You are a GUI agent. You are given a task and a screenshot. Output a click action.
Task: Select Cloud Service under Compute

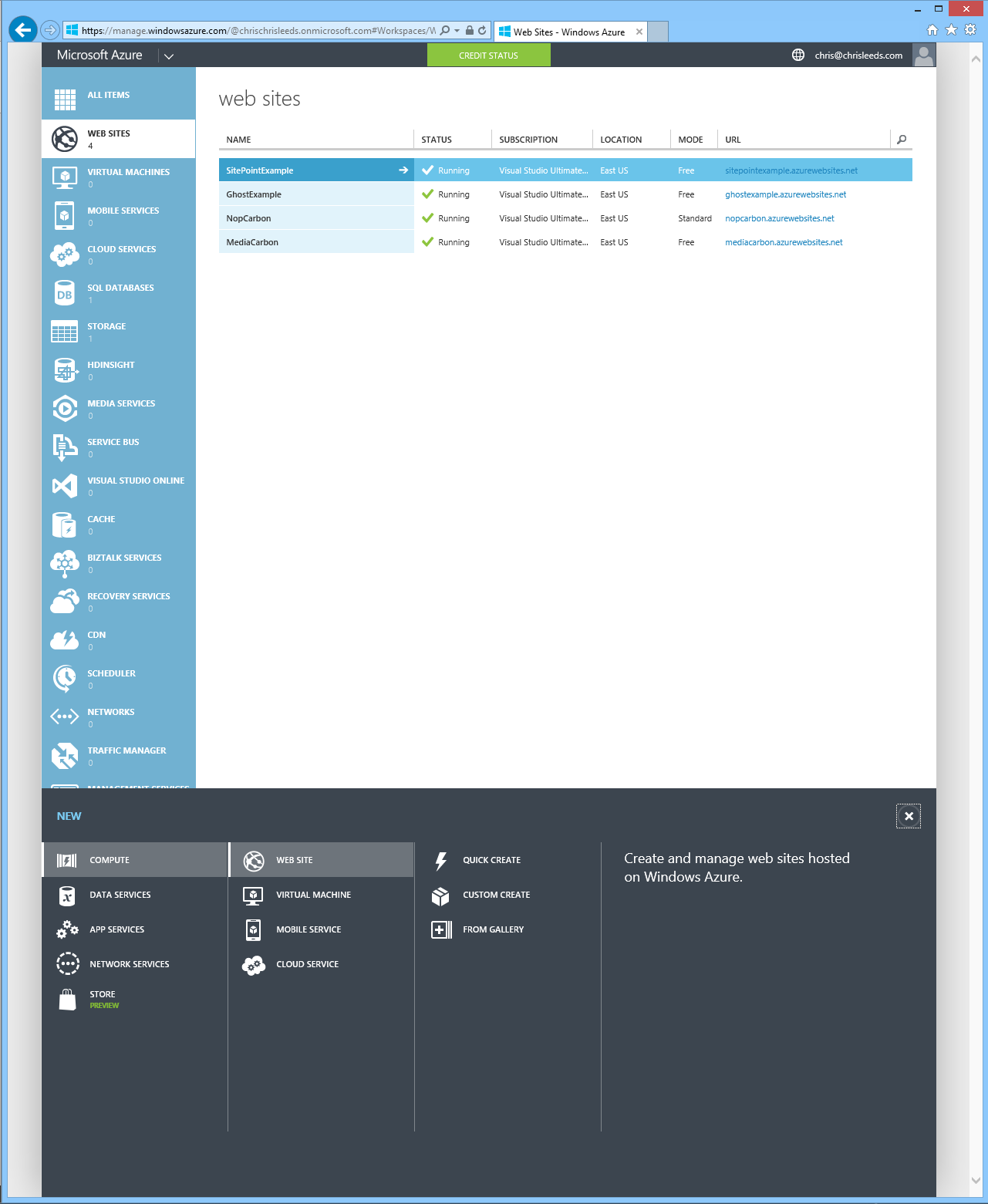pos(307,964)
